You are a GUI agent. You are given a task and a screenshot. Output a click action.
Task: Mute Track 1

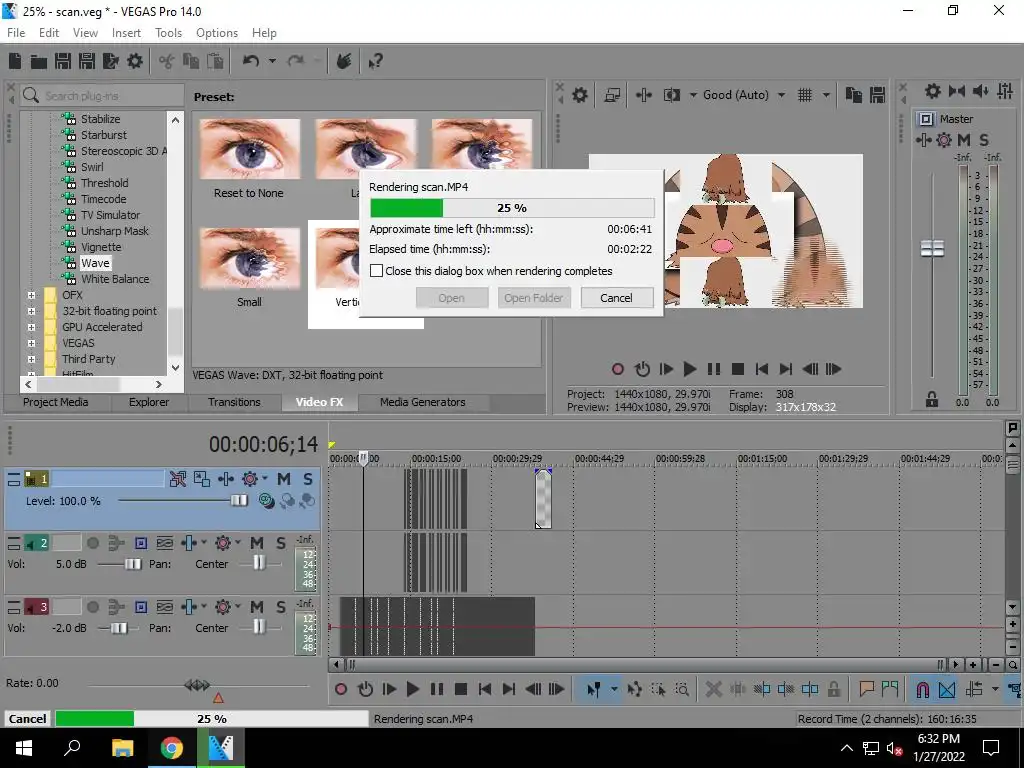click(x=283, y=479)
